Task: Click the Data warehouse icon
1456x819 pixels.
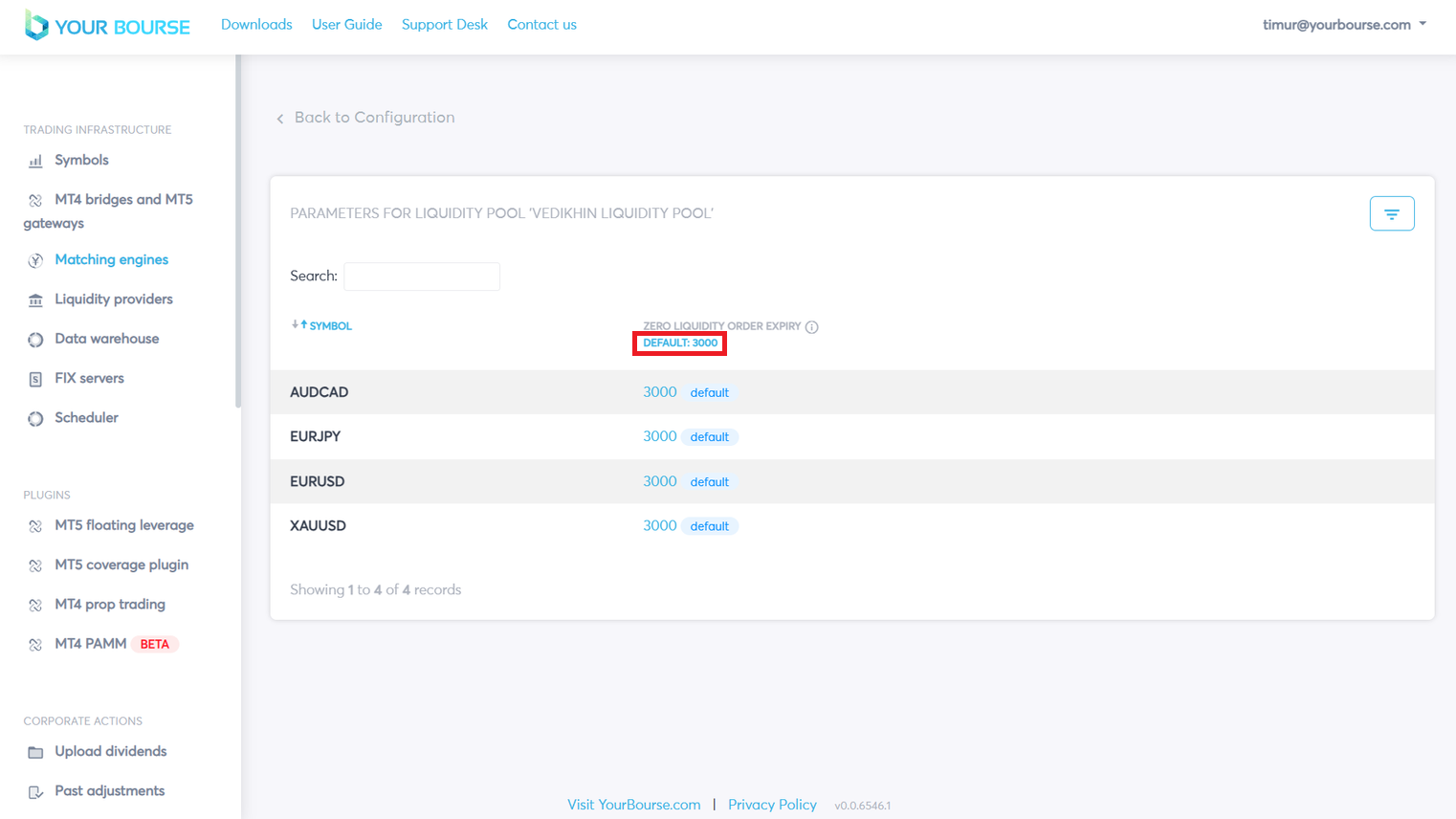Action: 35,340
